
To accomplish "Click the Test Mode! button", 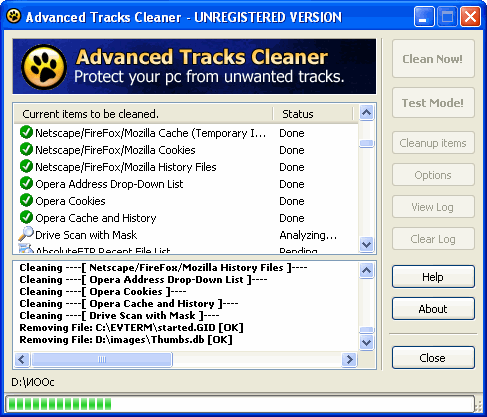I will click(433, 103).
